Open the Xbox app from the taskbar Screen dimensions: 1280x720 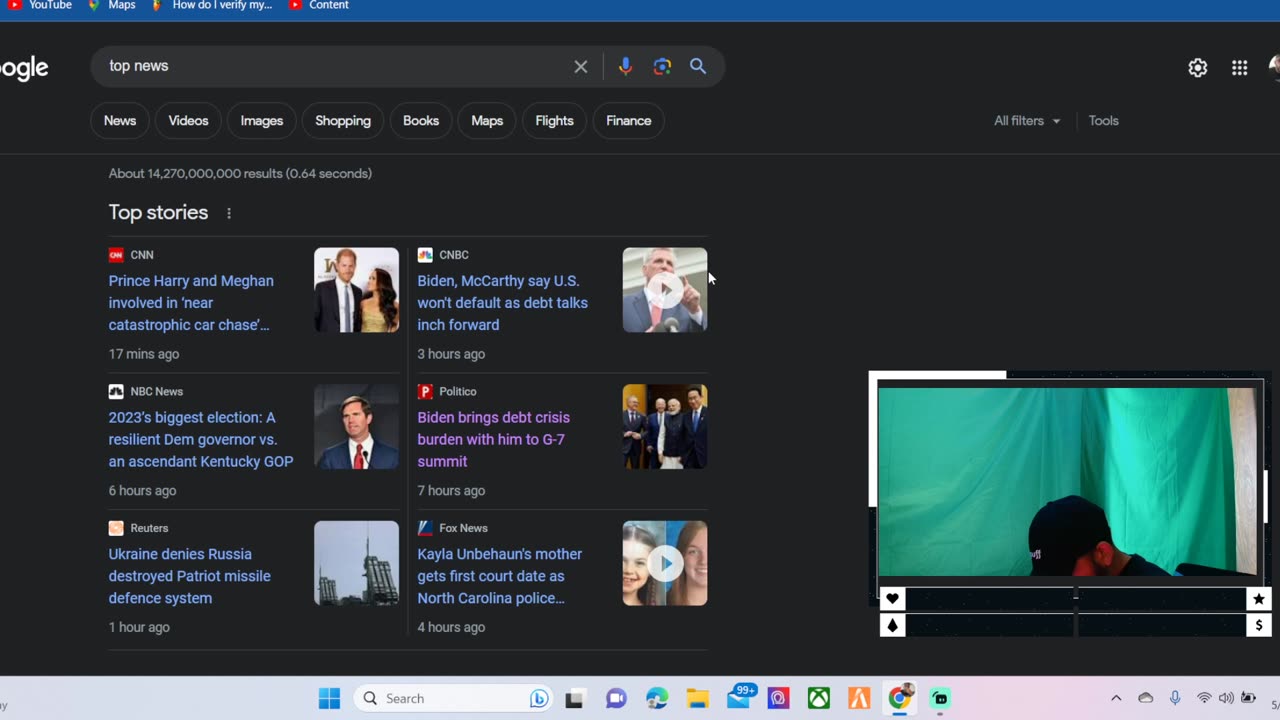[x=819, y=699]
